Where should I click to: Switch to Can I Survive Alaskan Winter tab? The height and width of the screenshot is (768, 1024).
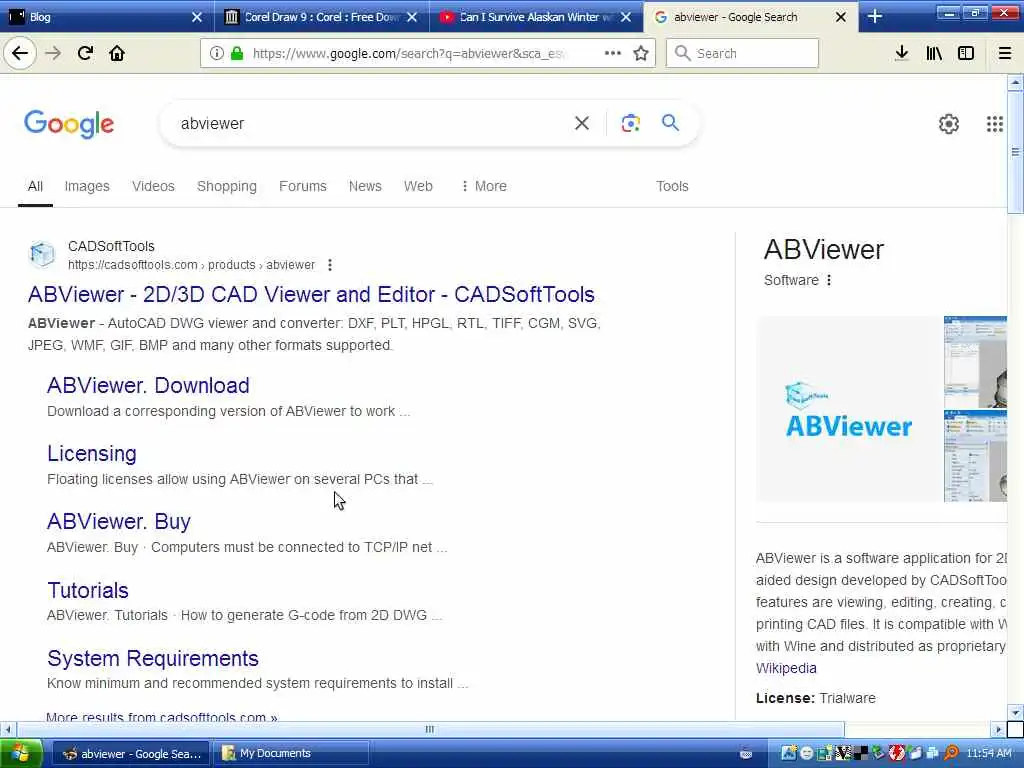pos(536,17)
